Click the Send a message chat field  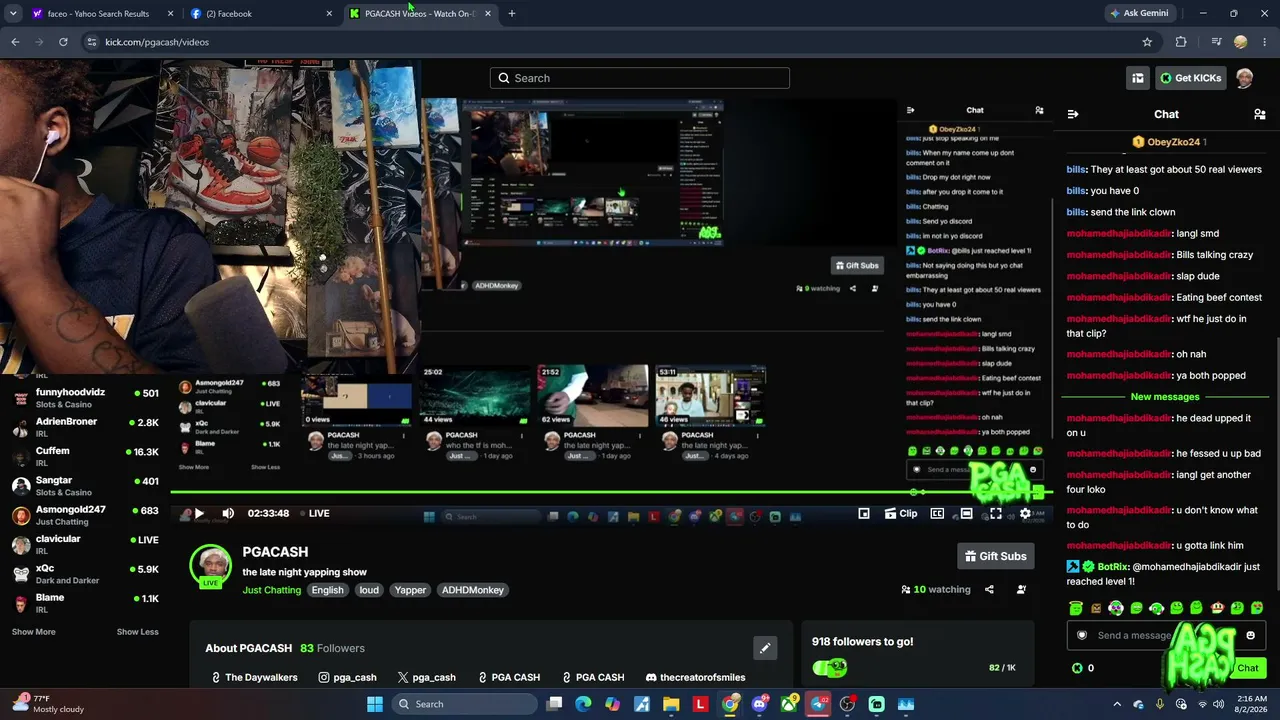(1166, 635)
